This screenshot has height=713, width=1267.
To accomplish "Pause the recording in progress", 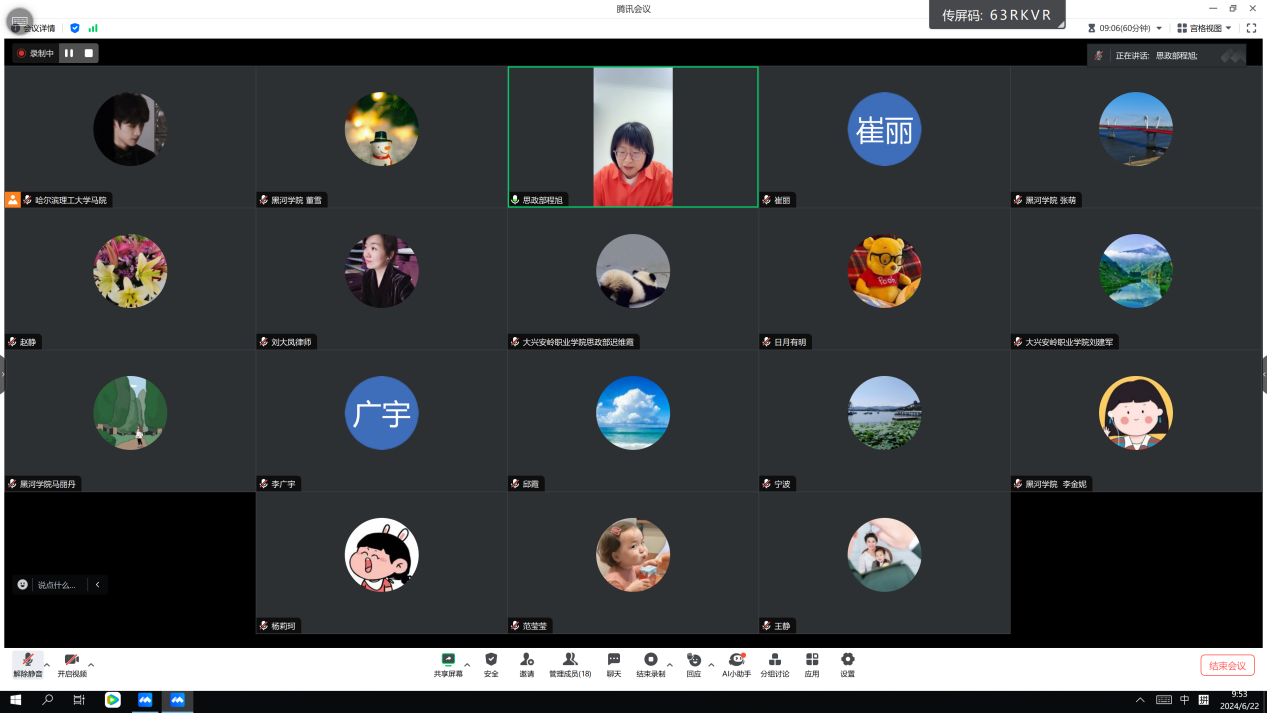I will pos(69,53).
